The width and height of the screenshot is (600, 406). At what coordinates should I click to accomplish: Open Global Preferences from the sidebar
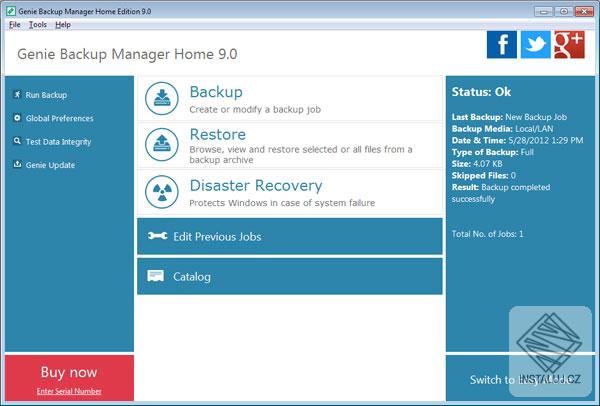tap(60, 118)
